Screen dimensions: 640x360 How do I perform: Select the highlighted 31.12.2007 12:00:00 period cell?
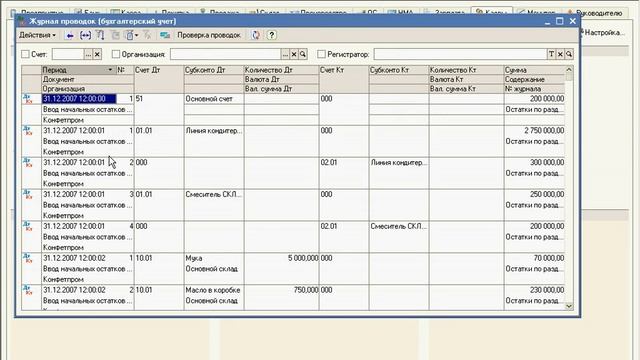click(79, 99)
